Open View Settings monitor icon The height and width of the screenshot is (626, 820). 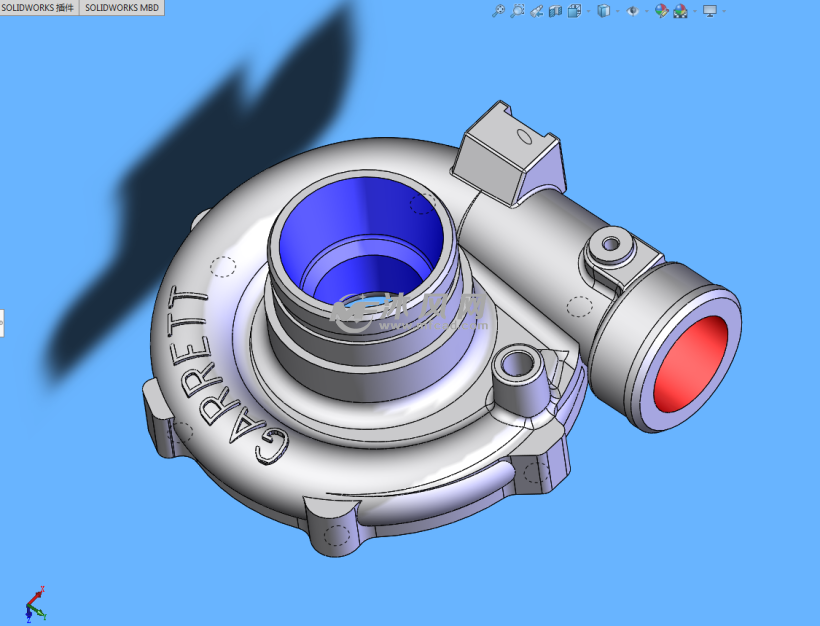pyautogui.click(x=710, y=11)
